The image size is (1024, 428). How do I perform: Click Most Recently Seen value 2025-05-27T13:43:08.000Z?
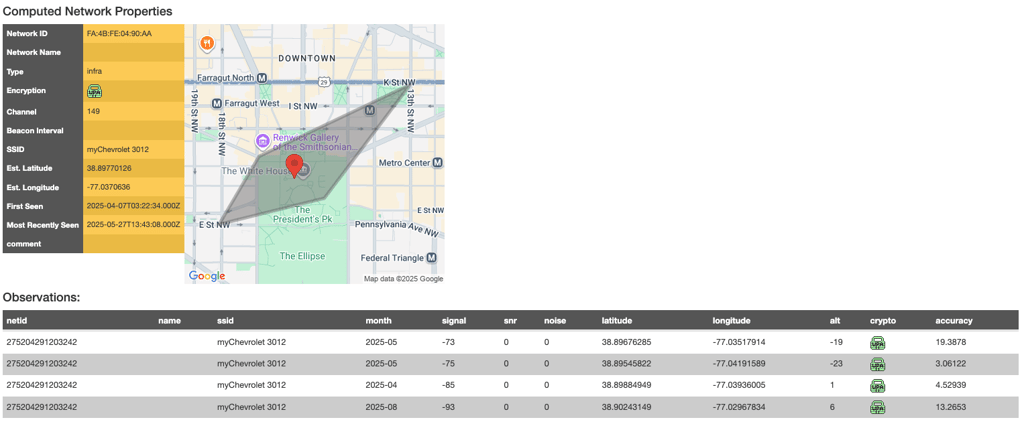point(133,225)
